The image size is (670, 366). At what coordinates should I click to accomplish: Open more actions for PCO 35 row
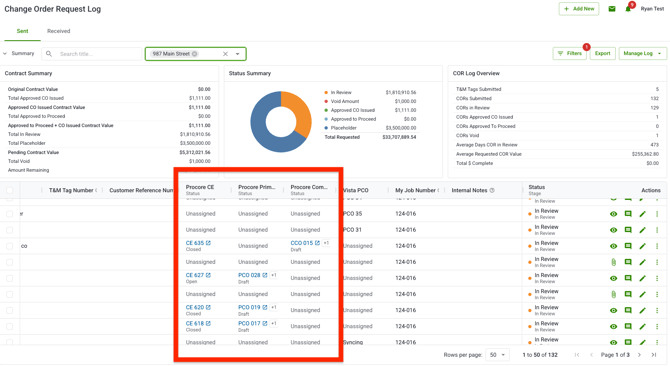[x=657, y=214]
